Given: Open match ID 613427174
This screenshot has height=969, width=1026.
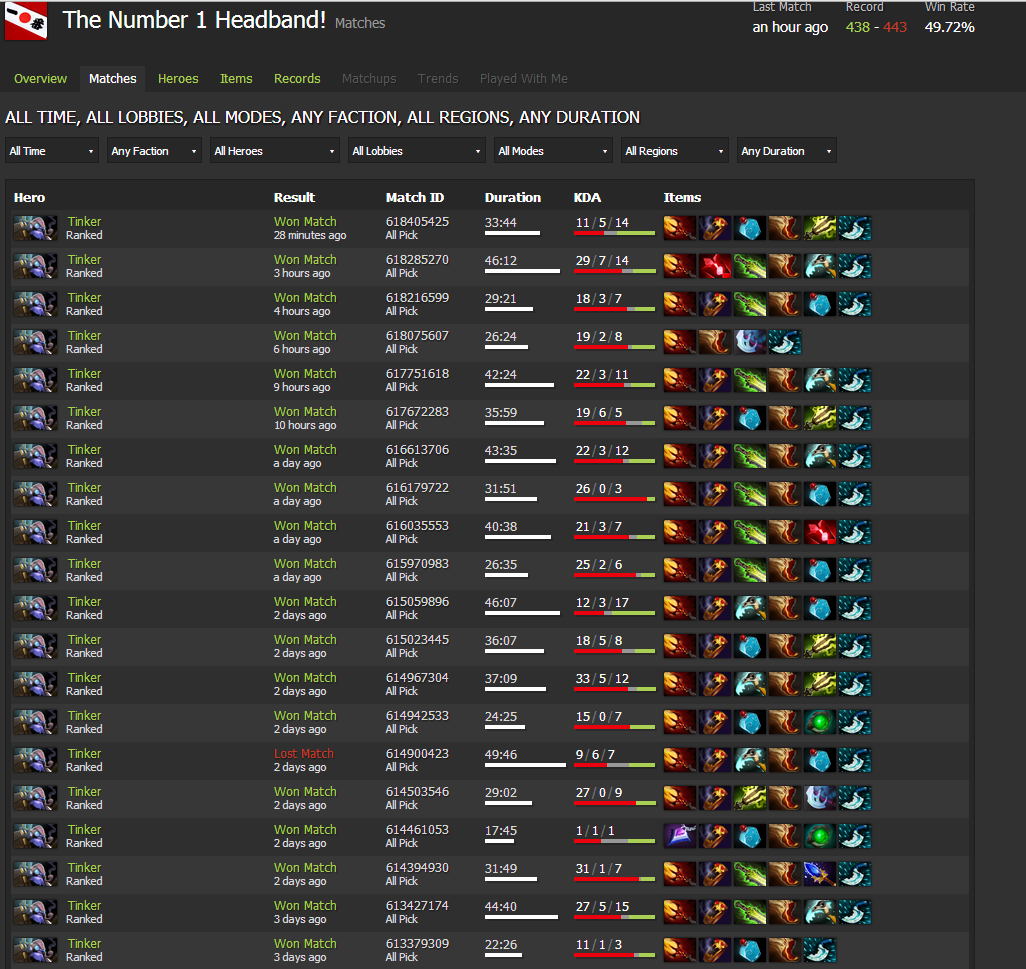Looking at the screenshot, I should [417, 906].
